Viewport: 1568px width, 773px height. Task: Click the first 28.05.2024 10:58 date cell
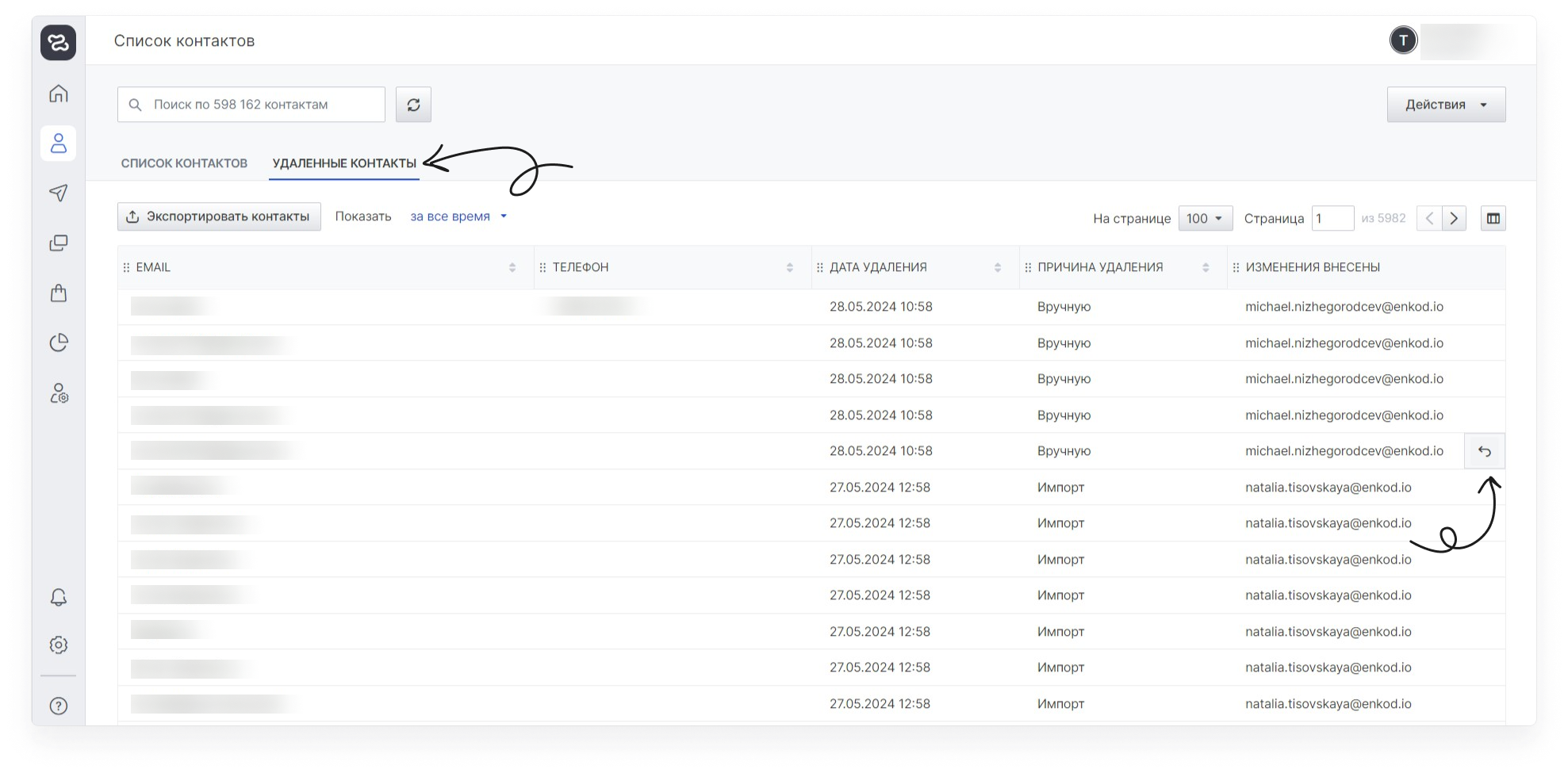(880, 307)
